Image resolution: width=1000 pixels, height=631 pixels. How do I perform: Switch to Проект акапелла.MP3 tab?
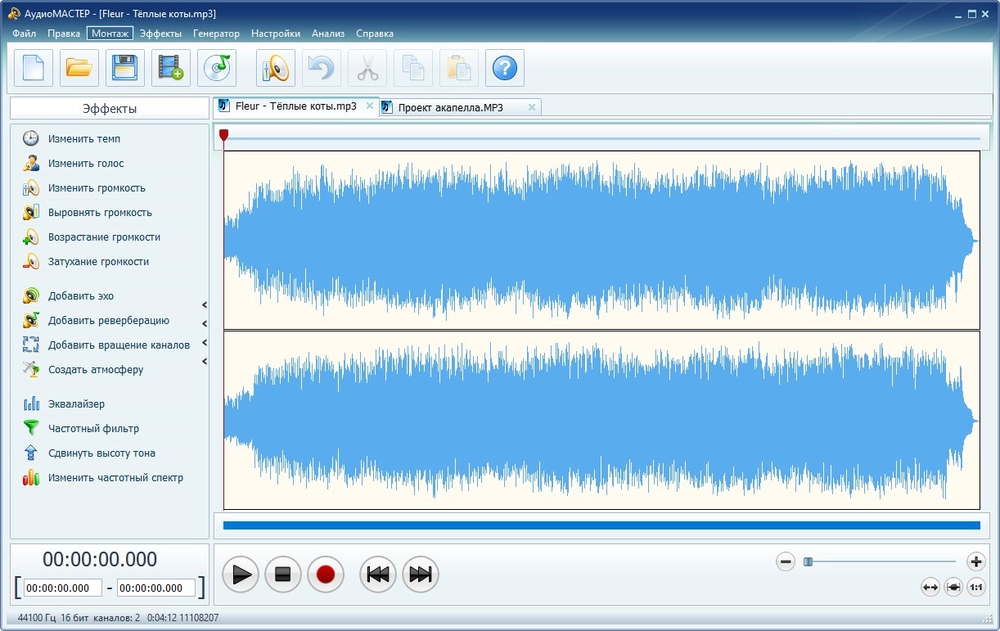(x=460, y=107)
